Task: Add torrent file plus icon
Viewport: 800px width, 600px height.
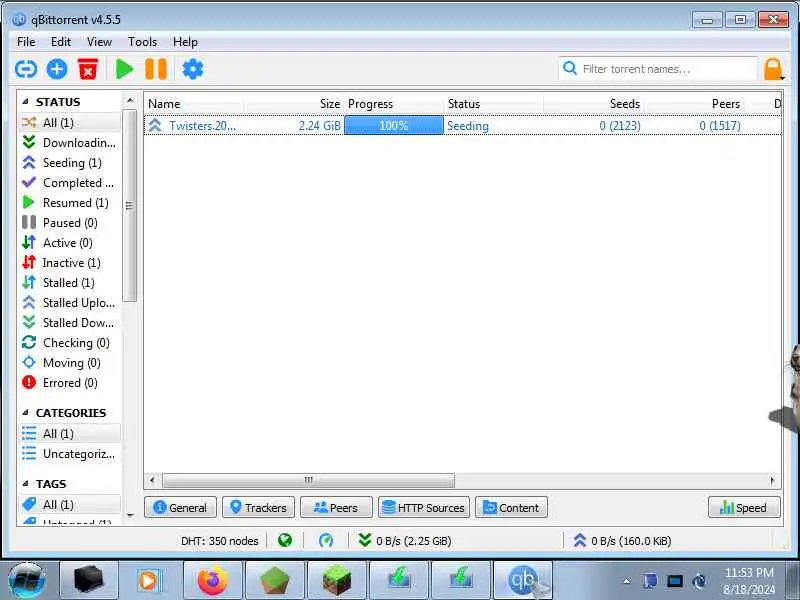Action: point(57,69)
